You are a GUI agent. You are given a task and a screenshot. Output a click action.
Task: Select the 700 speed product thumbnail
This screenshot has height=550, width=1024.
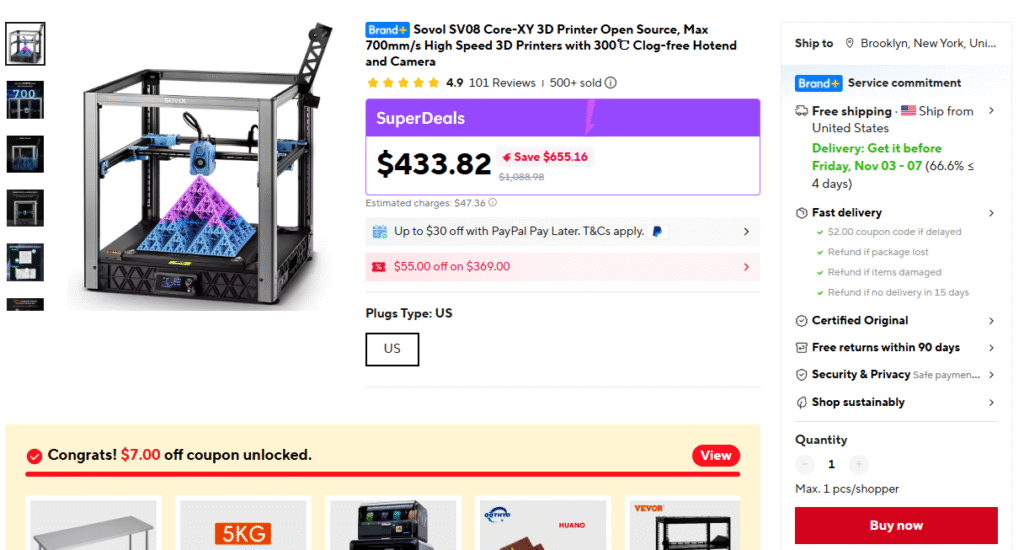tap(25, 99)
